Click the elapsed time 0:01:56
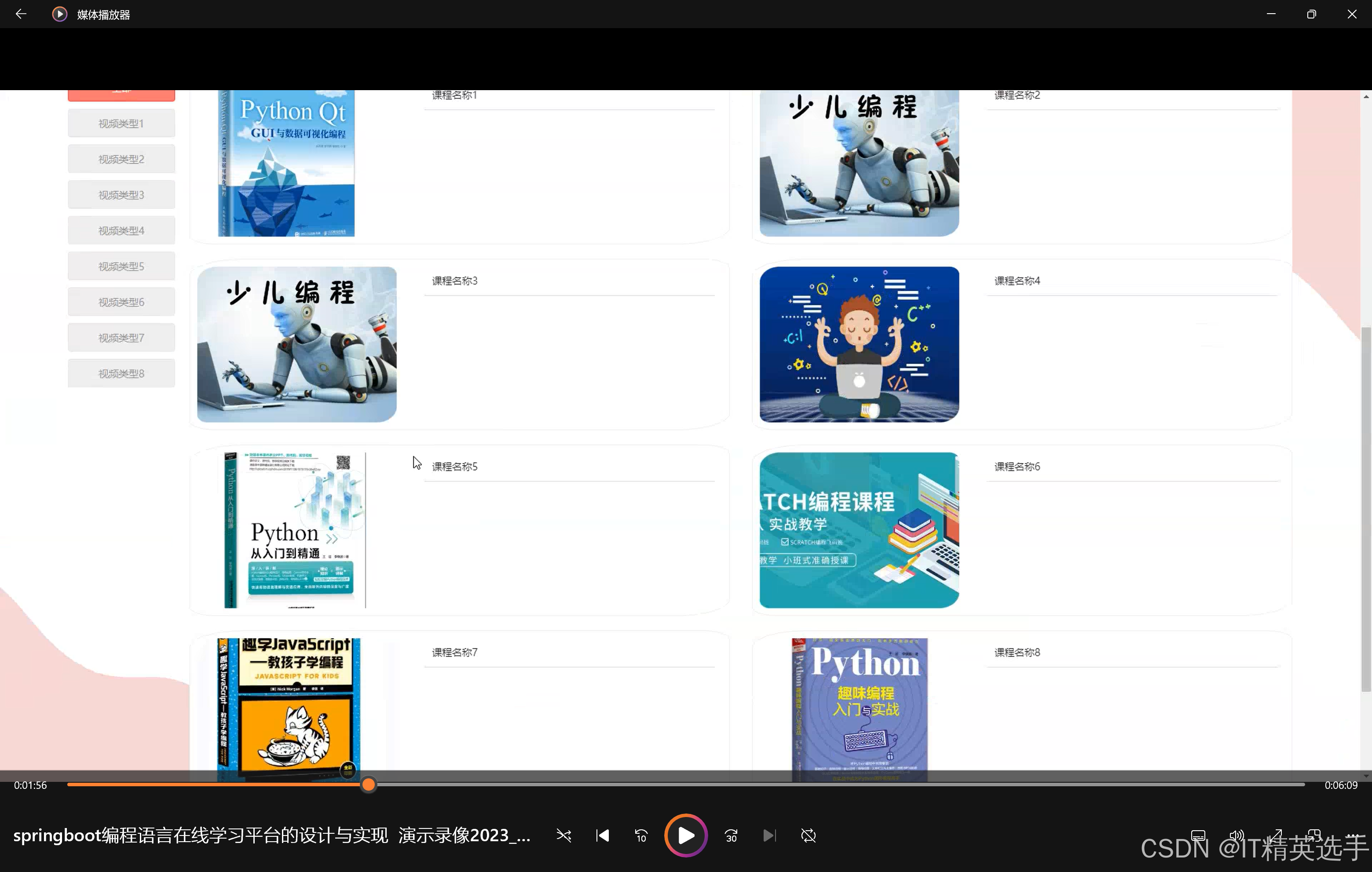 pos(31,785)
